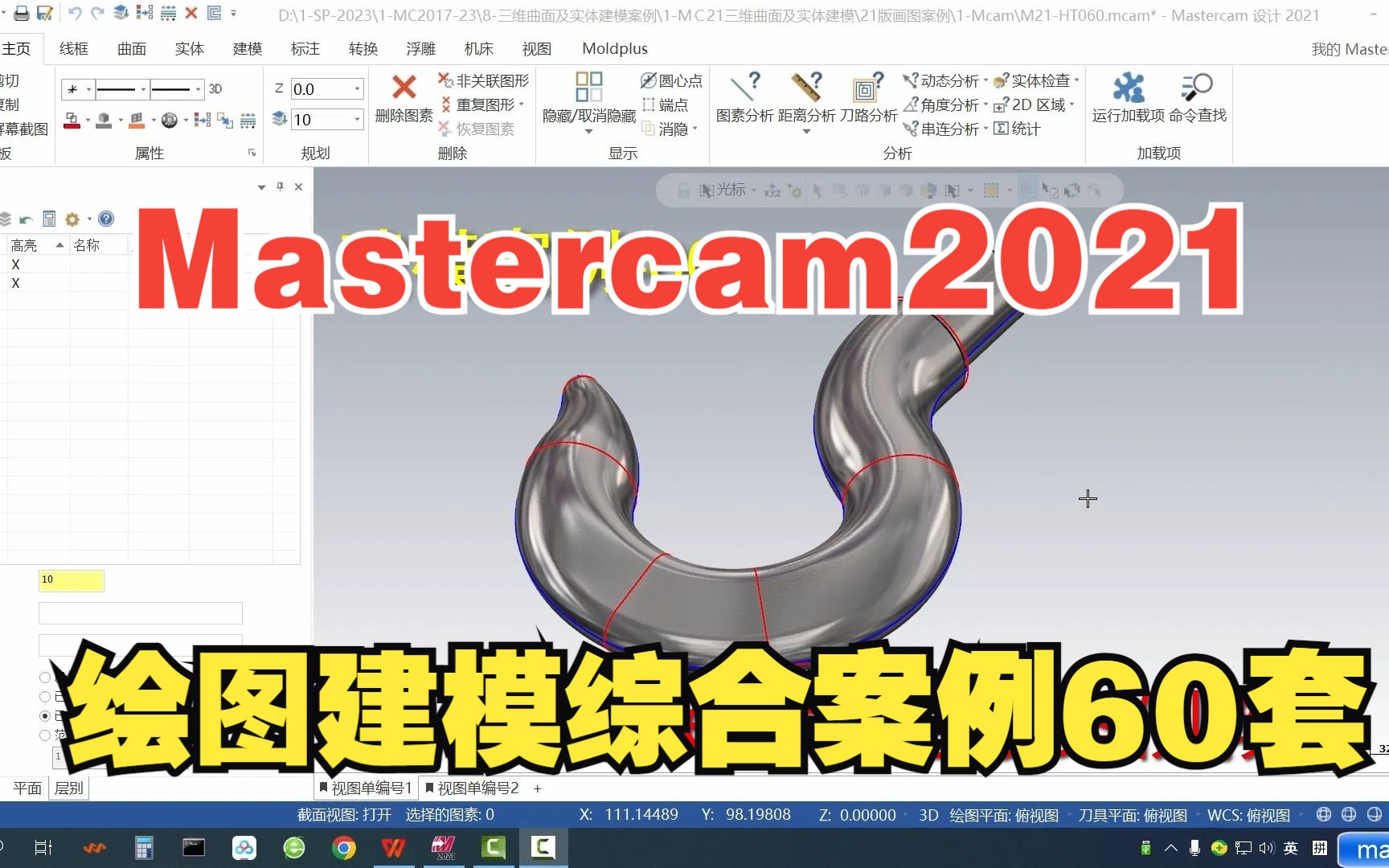The height and width of the screenshot is (868, 1389).
Task: Click the 统计 sigma statistics icon
Action: coord(1002,129)
